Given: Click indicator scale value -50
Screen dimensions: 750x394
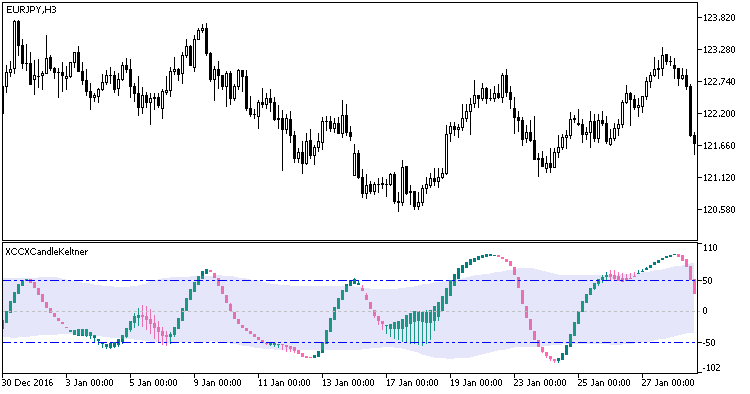Looking at the screenshot, I should (x=709, y=343).
